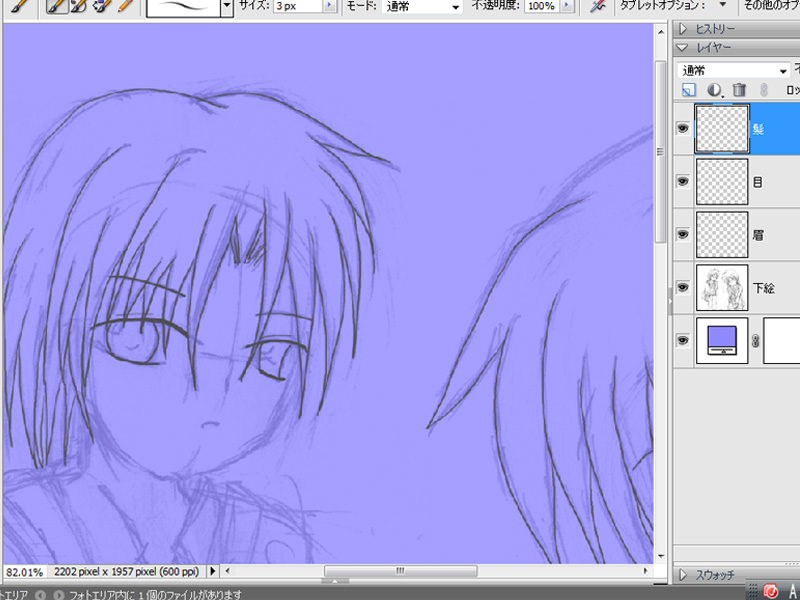The image size is (800, 600).
Task: Click the panel collapse handle beside the canvas
Action: [x=670, y=301]
